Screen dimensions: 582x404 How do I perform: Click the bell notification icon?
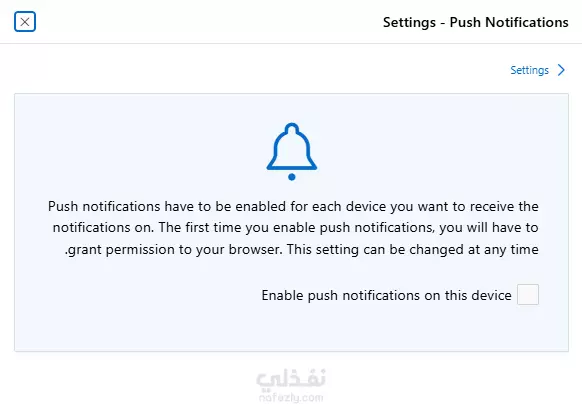tap(292, 152)
